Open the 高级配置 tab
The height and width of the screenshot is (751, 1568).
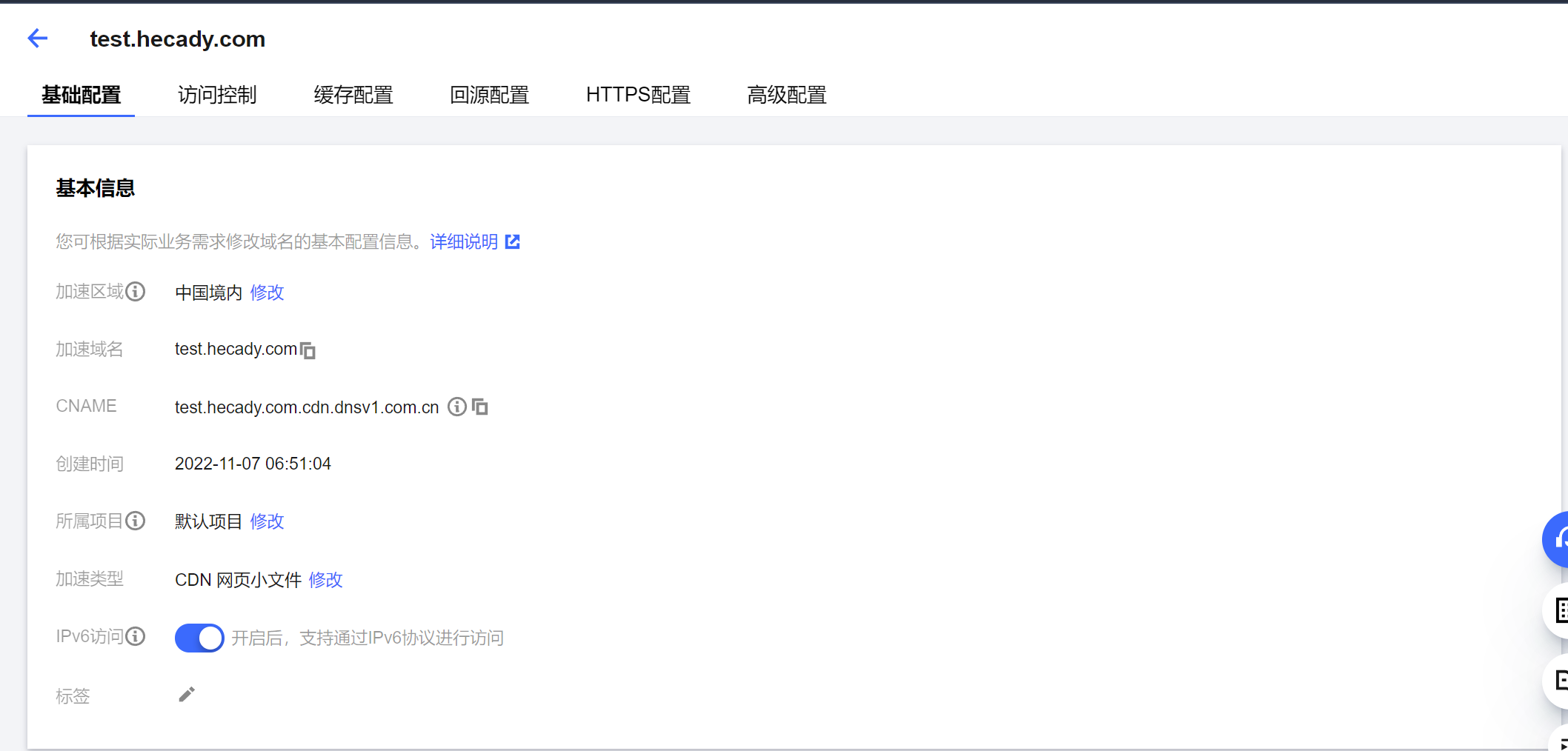point(787,95)
